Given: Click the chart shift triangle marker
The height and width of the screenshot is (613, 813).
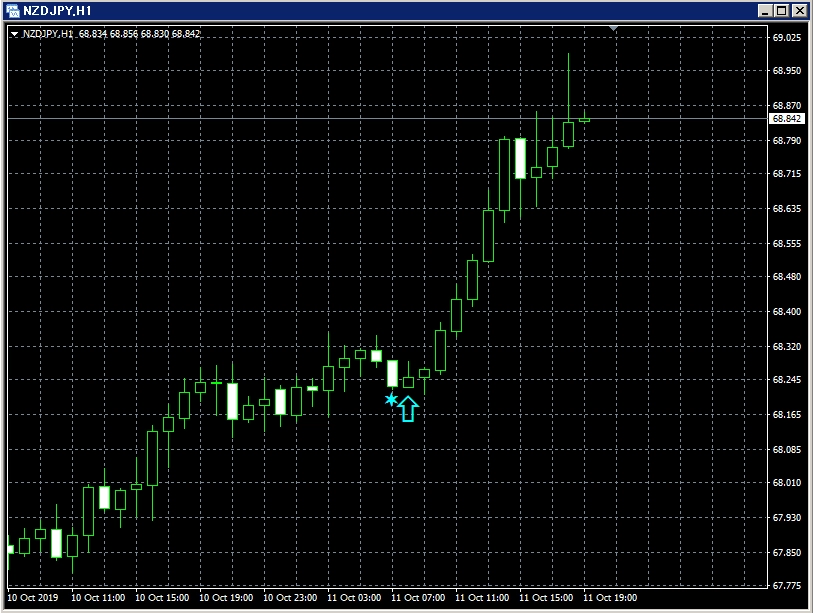Looking at the screenshot, I should [613, 29].
